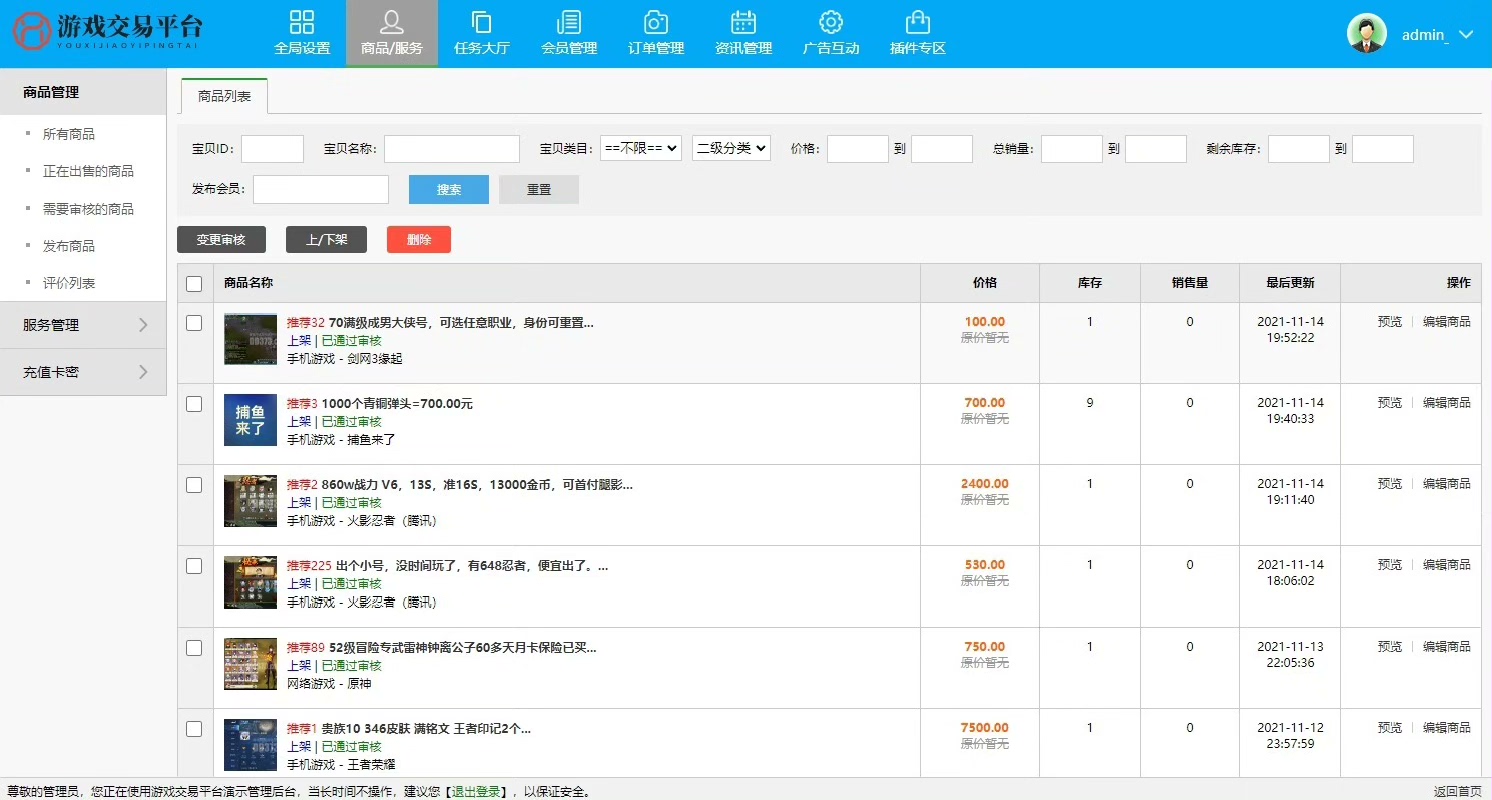Expand the 服务管理 sidebar section
Image resolution: width=1492 pixels, height=800 pixels.
[83, 325]
